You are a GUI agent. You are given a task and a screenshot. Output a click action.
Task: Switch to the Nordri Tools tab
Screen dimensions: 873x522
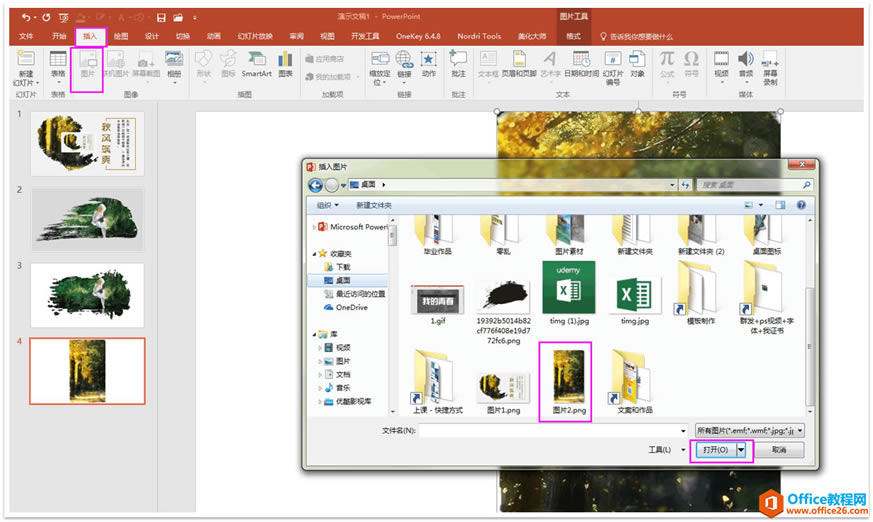point(479,36)
